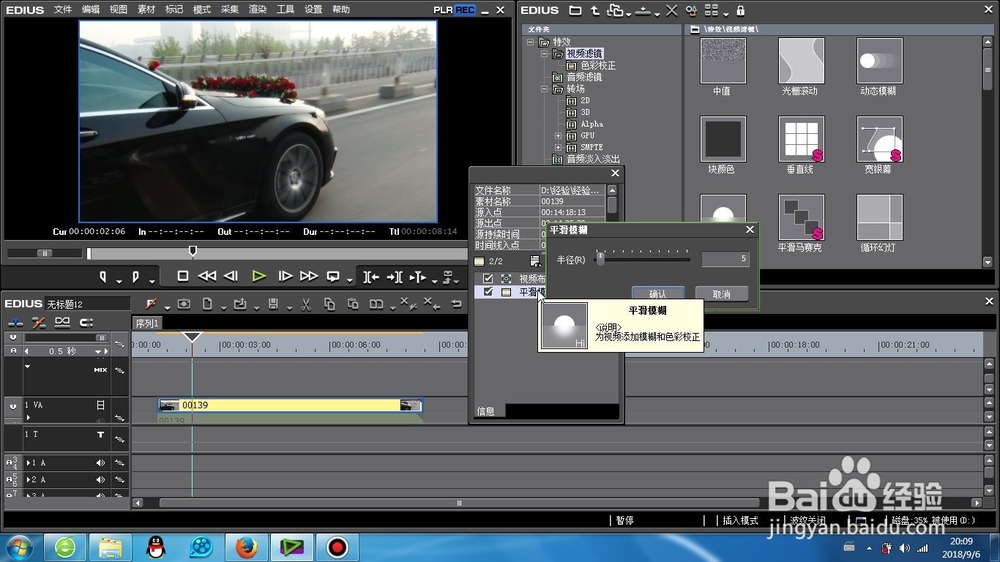The height and width of the screenshot is (562, 1000).
Task: Step forward one frame
Action: (285, 276)
